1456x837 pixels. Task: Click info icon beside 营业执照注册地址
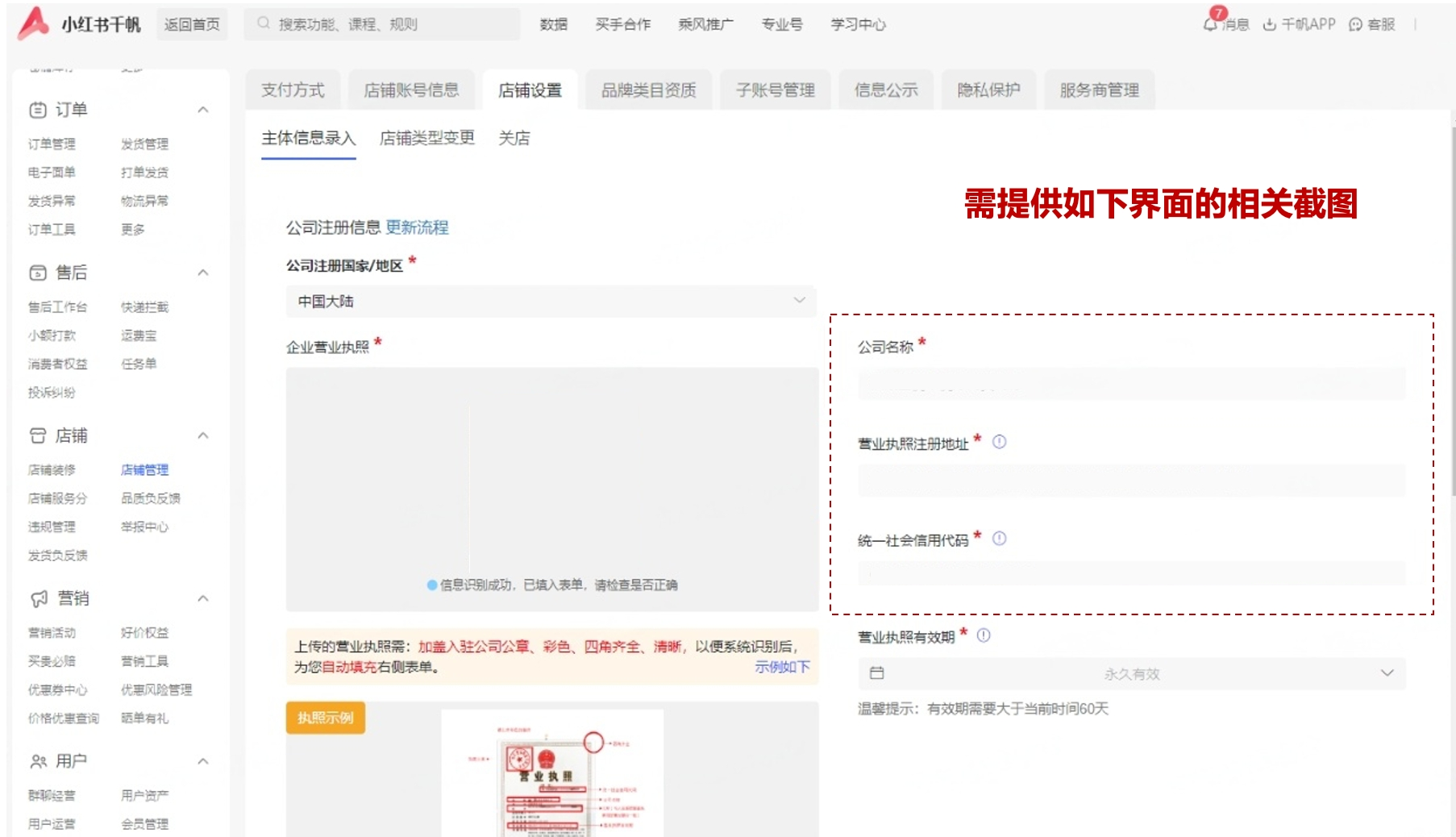tap(999, 442)
